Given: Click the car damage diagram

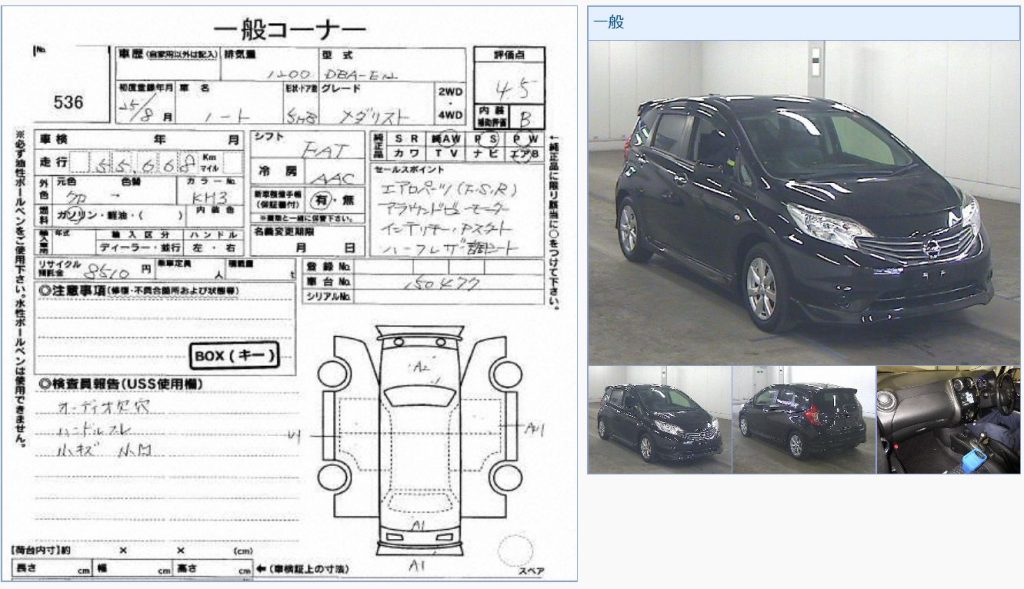Looking at the screenshot, I should (420, 442).
